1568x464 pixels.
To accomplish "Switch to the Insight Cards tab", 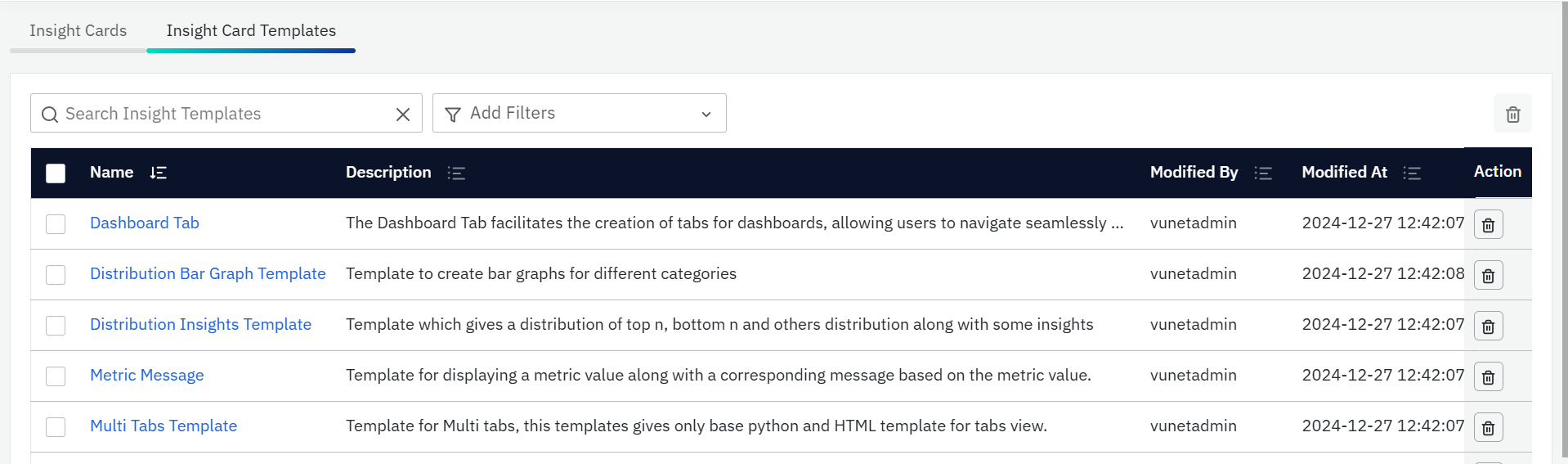I will pyautogui.click(x=78, y=31).
